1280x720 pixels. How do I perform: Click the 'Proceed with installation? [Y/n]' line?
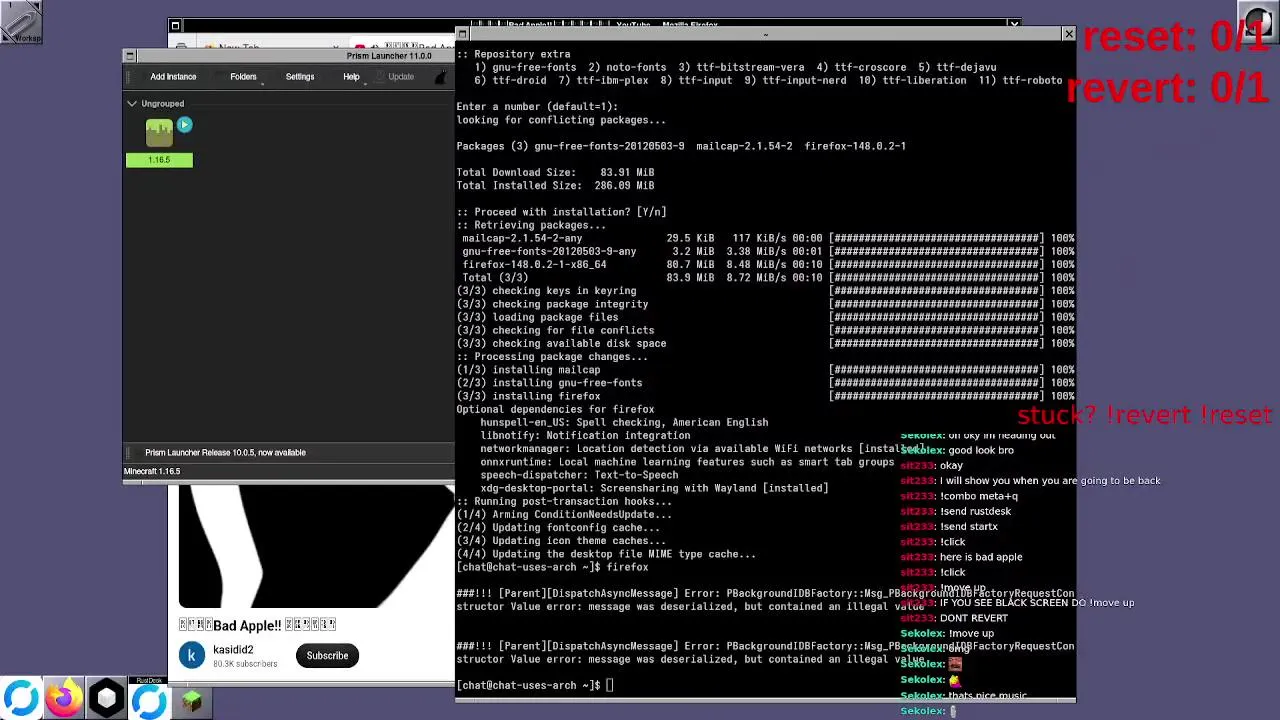pyautogui.click(x=561, y=212)
